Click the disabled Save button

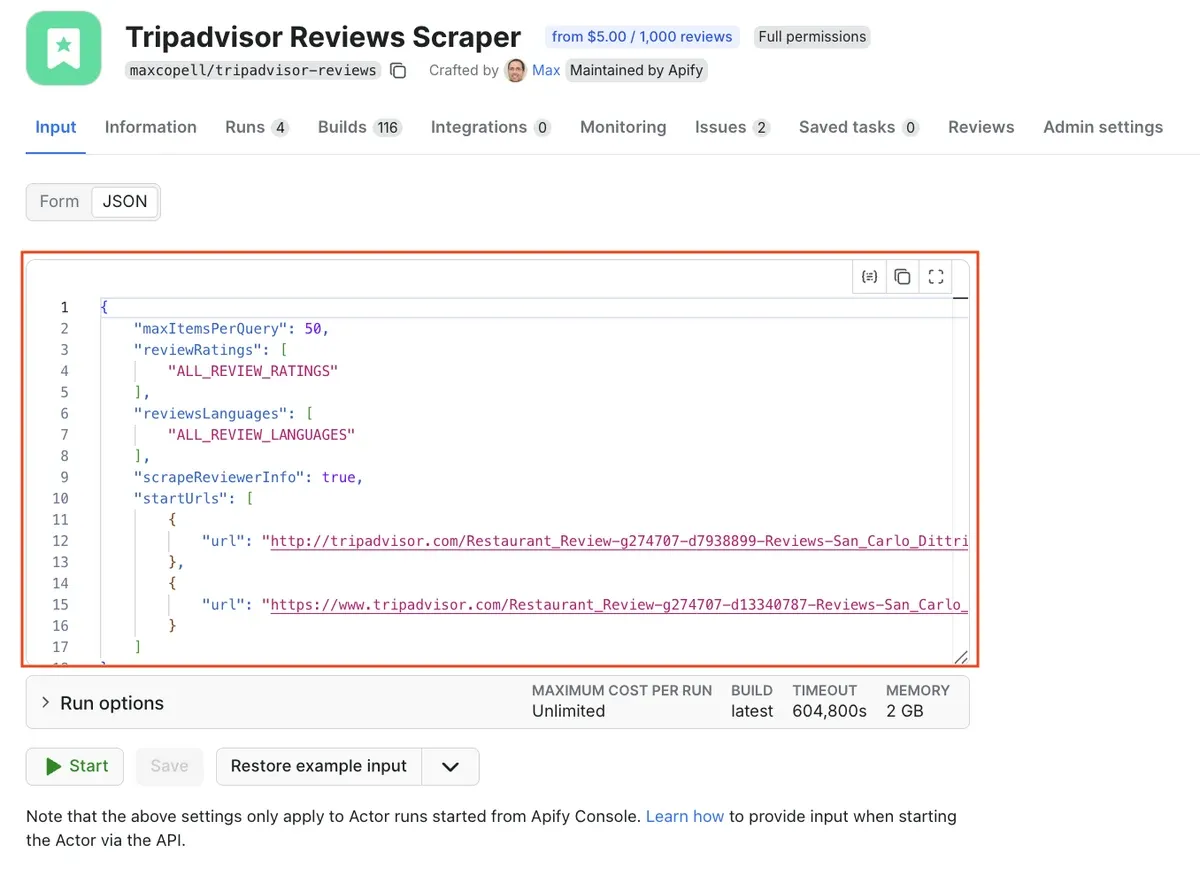(x=169, y=766)
